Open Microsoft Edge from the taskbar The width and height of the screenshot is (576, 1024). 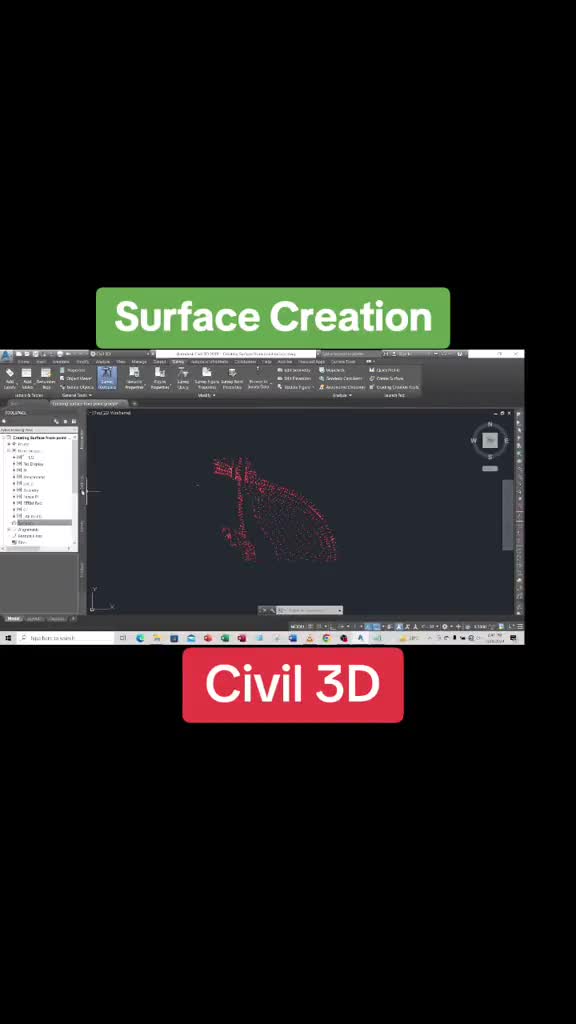pyautogui.click(x=140, y=638)
